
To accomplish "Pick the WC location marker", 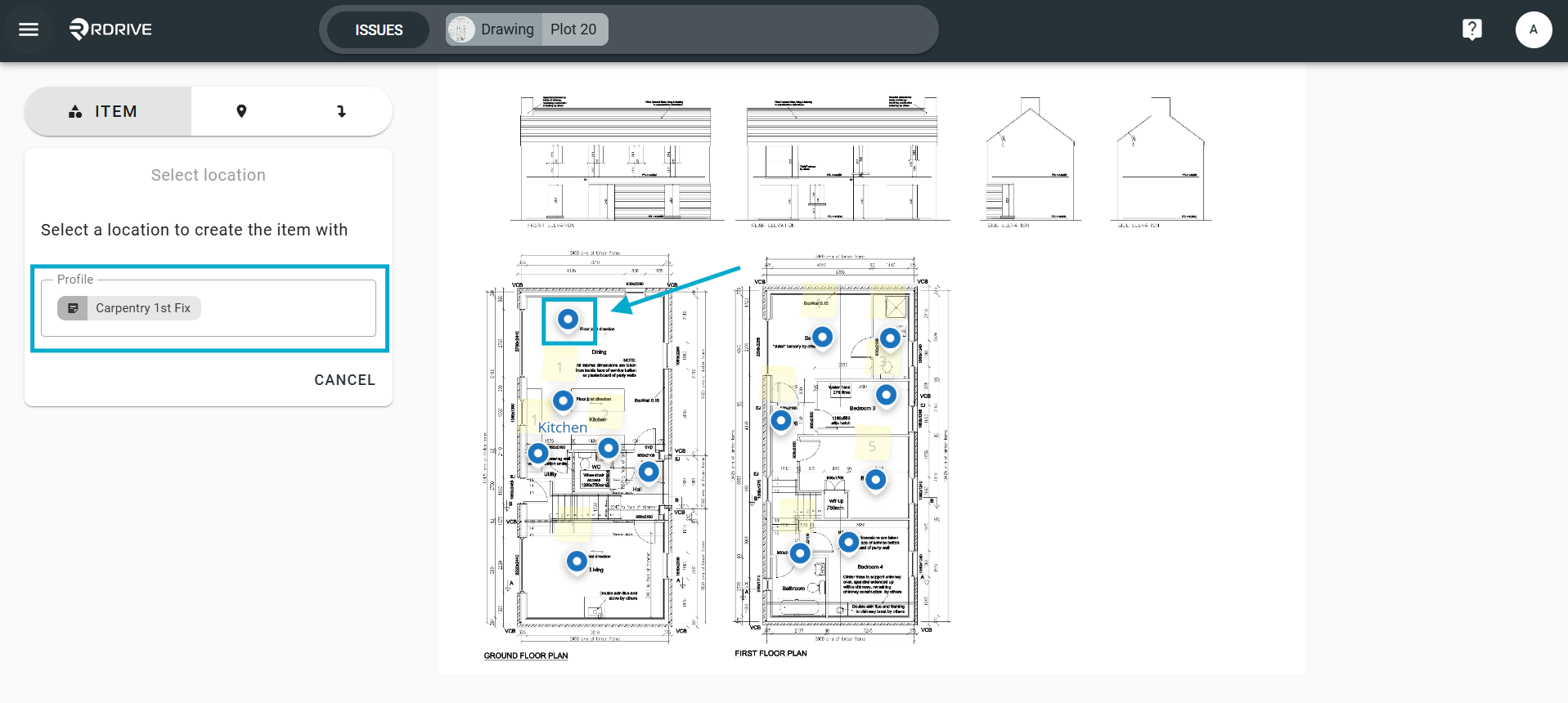I will pyautogui.click(x=609, y=447).
